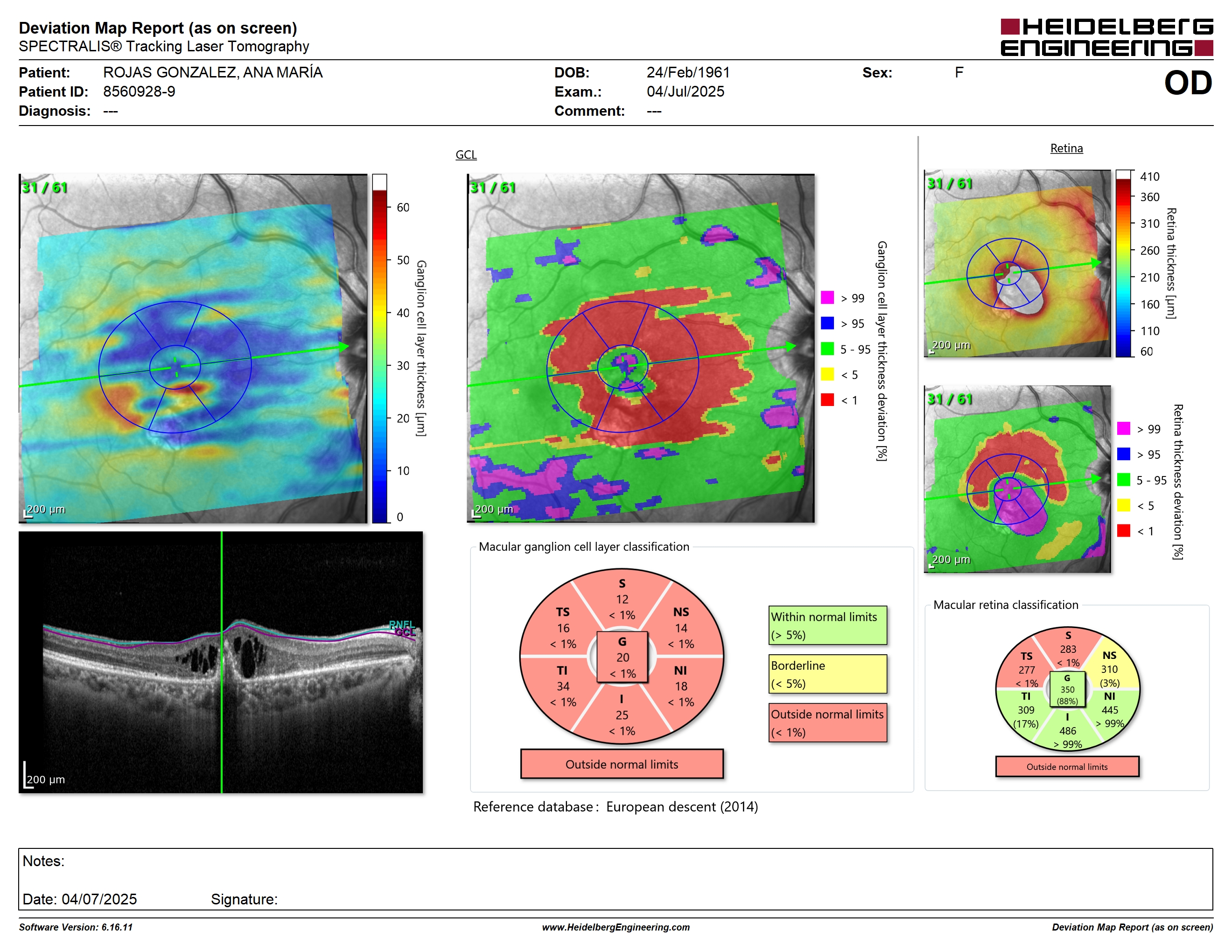Click the magenta >99 swatch in Retina legend
The width and height of the screenshot is (1232, 952).
(1123, 428)
